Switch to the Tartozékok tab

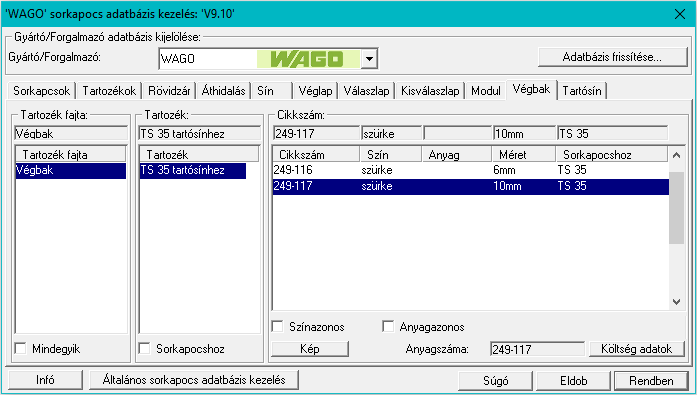(109, 91)
